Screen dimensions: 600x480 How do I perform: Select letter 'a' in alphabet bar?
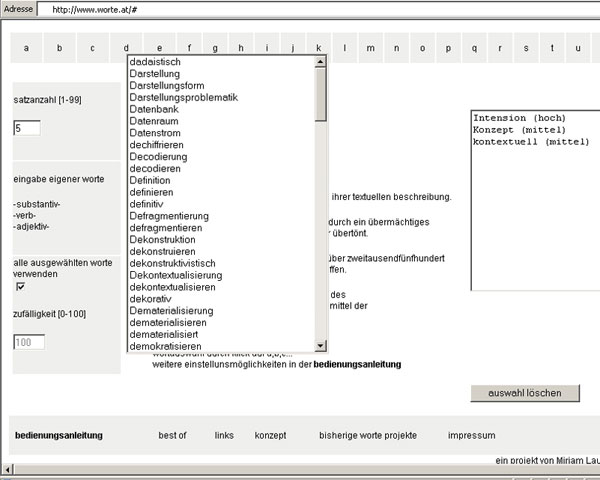coord(26,47)
